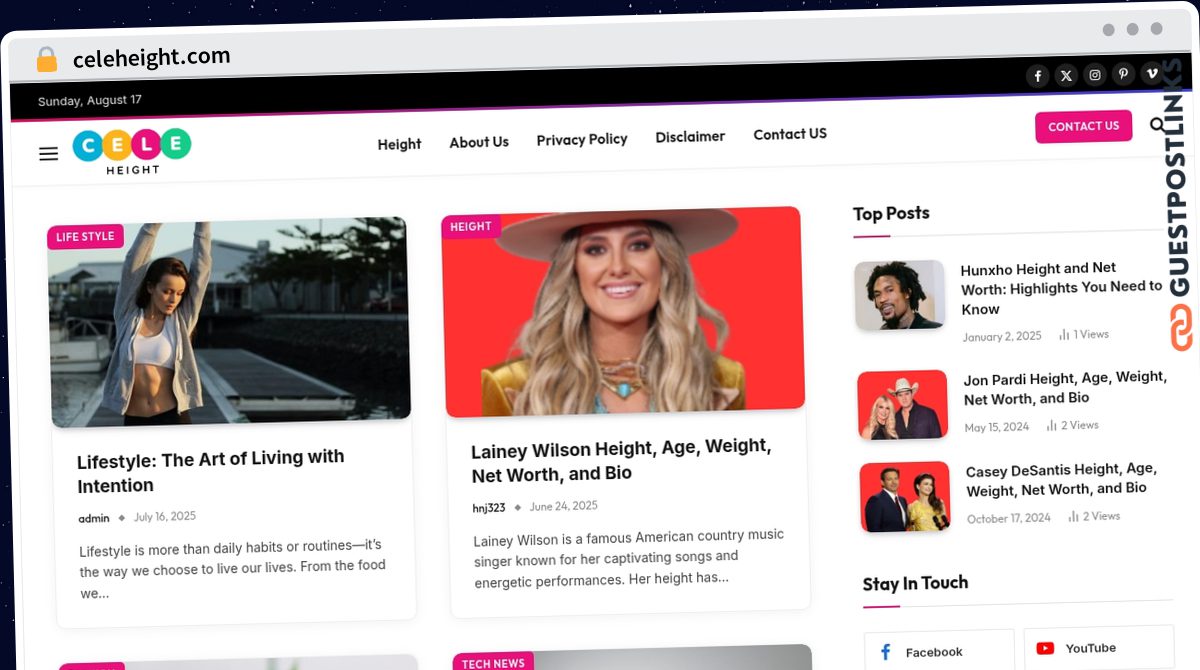Viewport: 1200px width, 670px height.
Task: Click the Sunday, August 17 date text
Action: click(90, 101)
